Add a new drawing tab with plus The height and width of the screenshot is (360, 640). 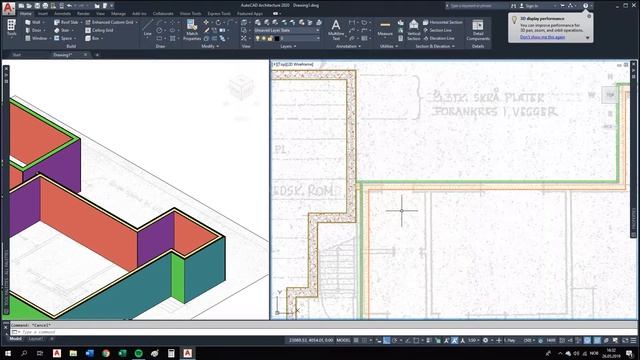(97, 55)
